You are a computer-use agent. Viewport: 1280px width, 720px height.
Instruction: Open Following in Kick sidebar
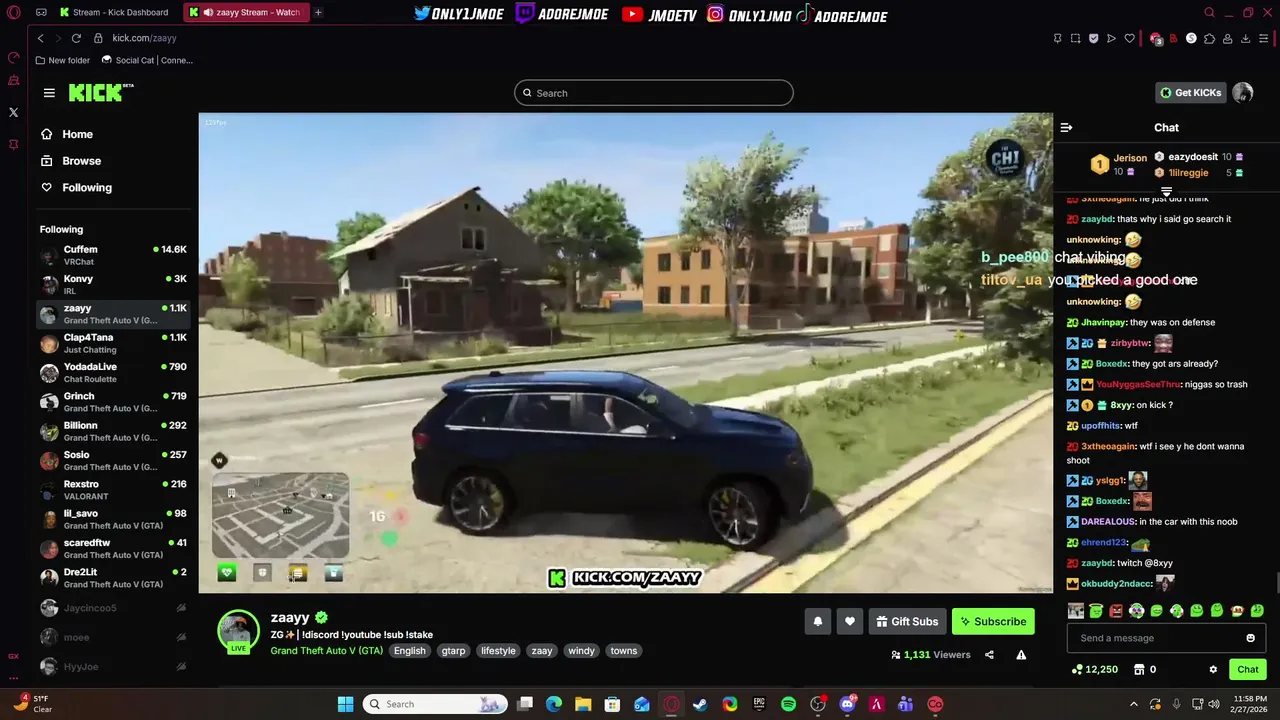76,188
